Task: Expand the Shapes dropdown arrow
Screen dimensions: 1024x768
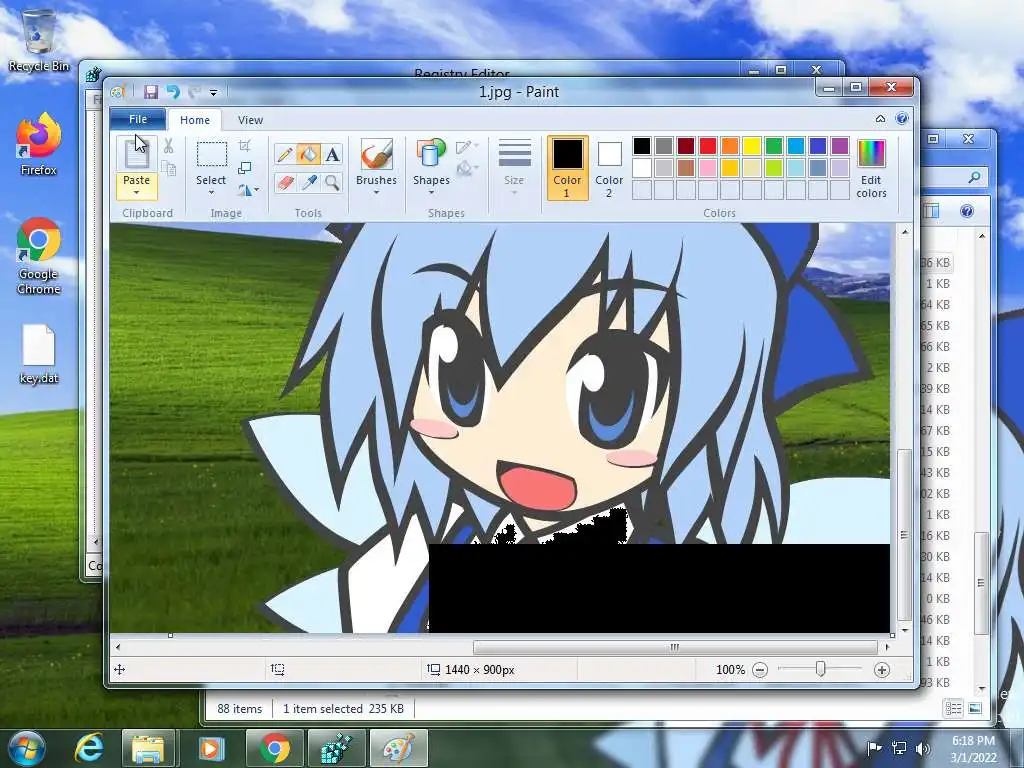Action: click(431, 193)
